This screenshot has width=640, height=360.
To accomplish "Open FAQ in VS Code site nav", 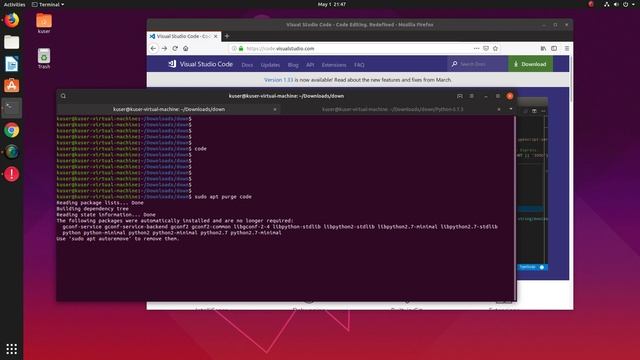I will point(359,64).
